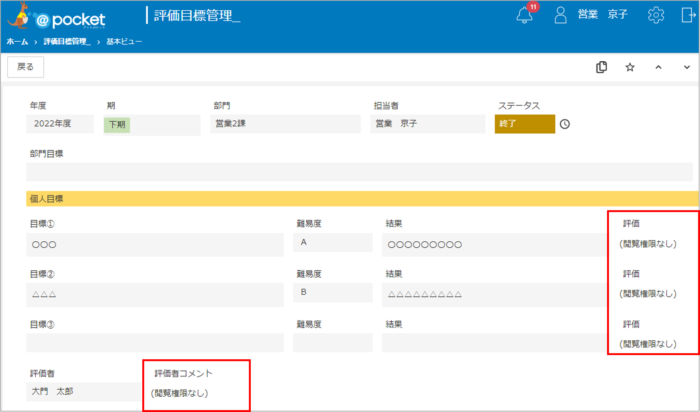Click 目標① value ○○○
Viewport: 700px width, 412px height.
(x=155, y=245)
